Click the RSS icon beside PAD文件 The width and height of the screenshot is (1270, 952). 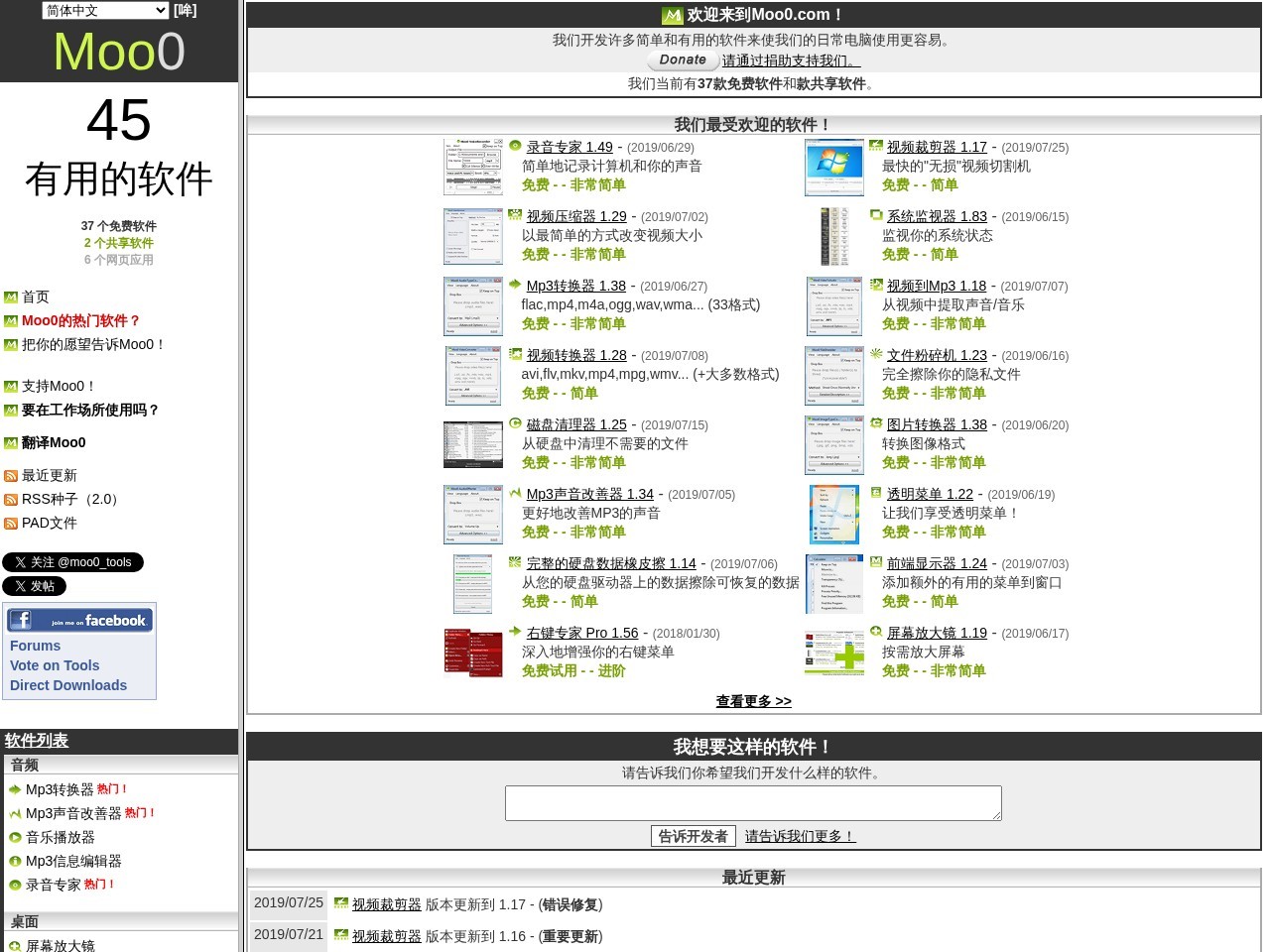[x=11, y=524]
